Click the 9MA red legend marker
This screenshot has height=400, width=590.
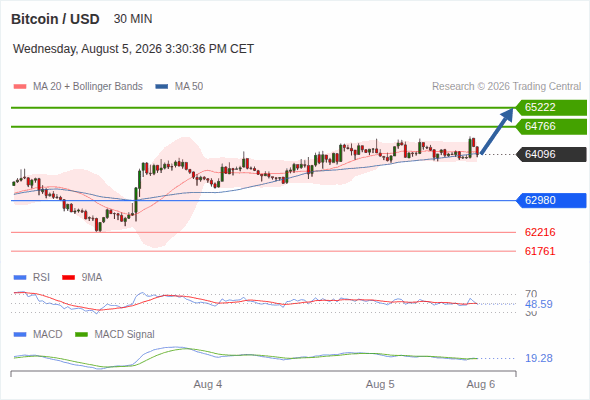click(x=68, y=278)
